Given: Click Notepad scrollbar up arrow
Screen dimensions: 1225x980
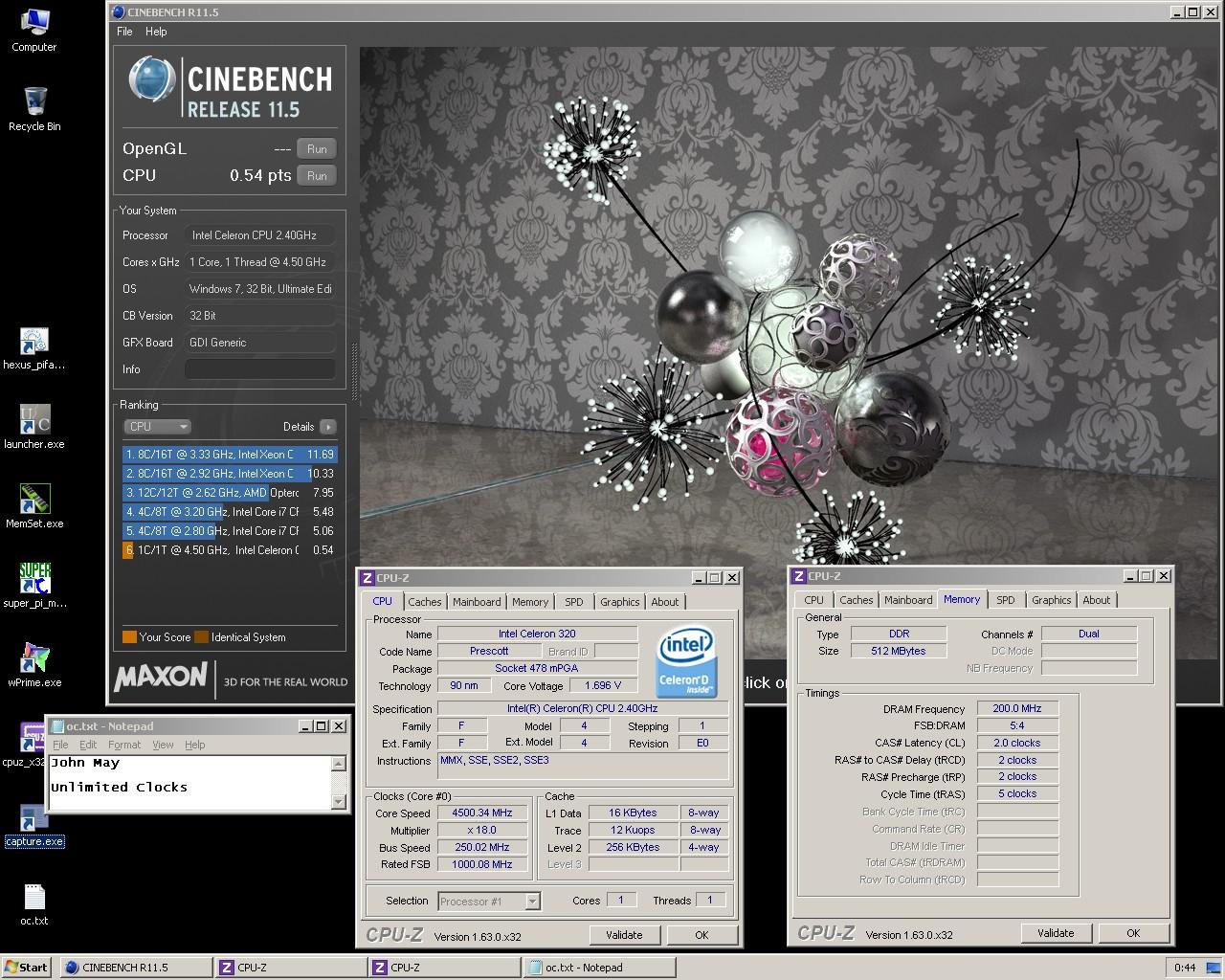Looking at the screenshot, I should click(x=338, y=763).
